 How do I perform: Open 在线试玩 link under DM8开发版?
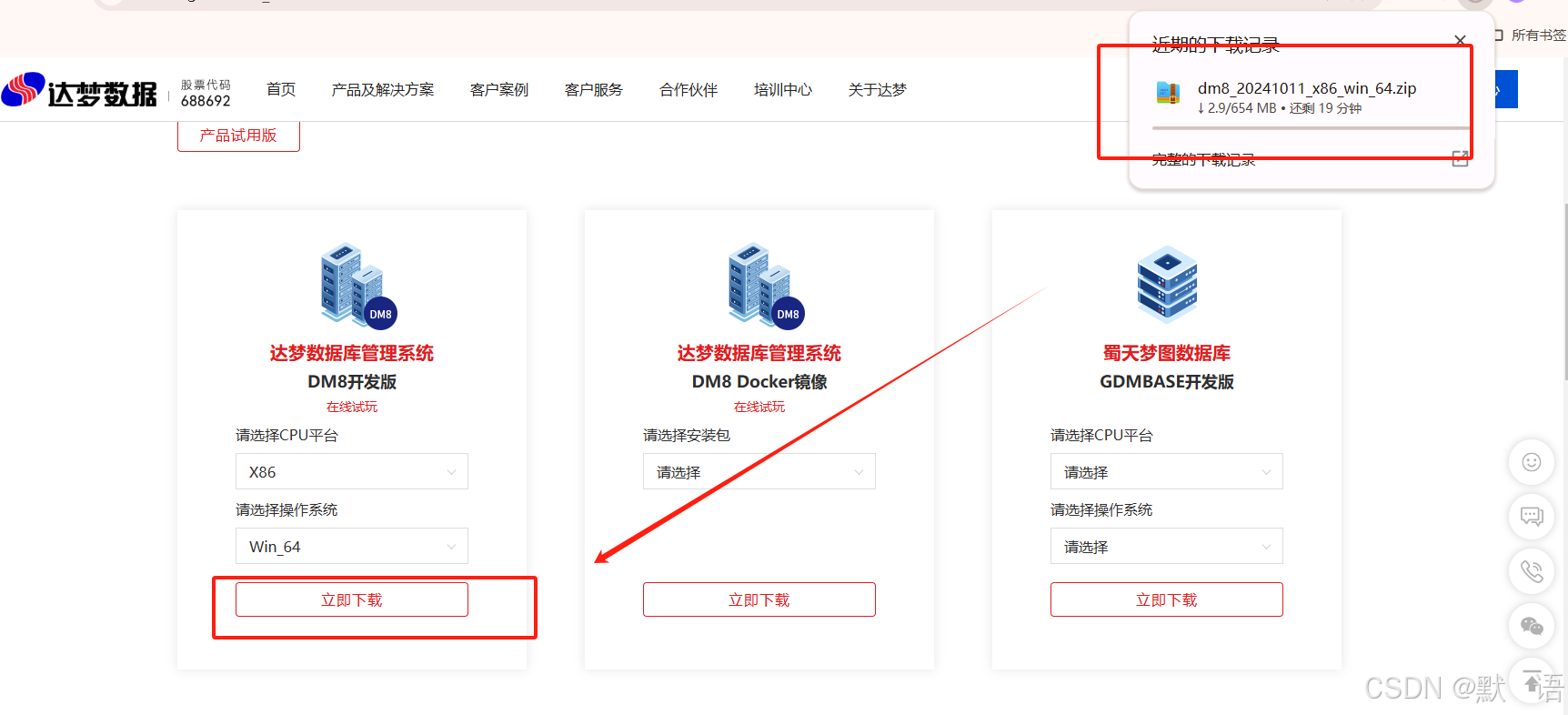[352, 407]
